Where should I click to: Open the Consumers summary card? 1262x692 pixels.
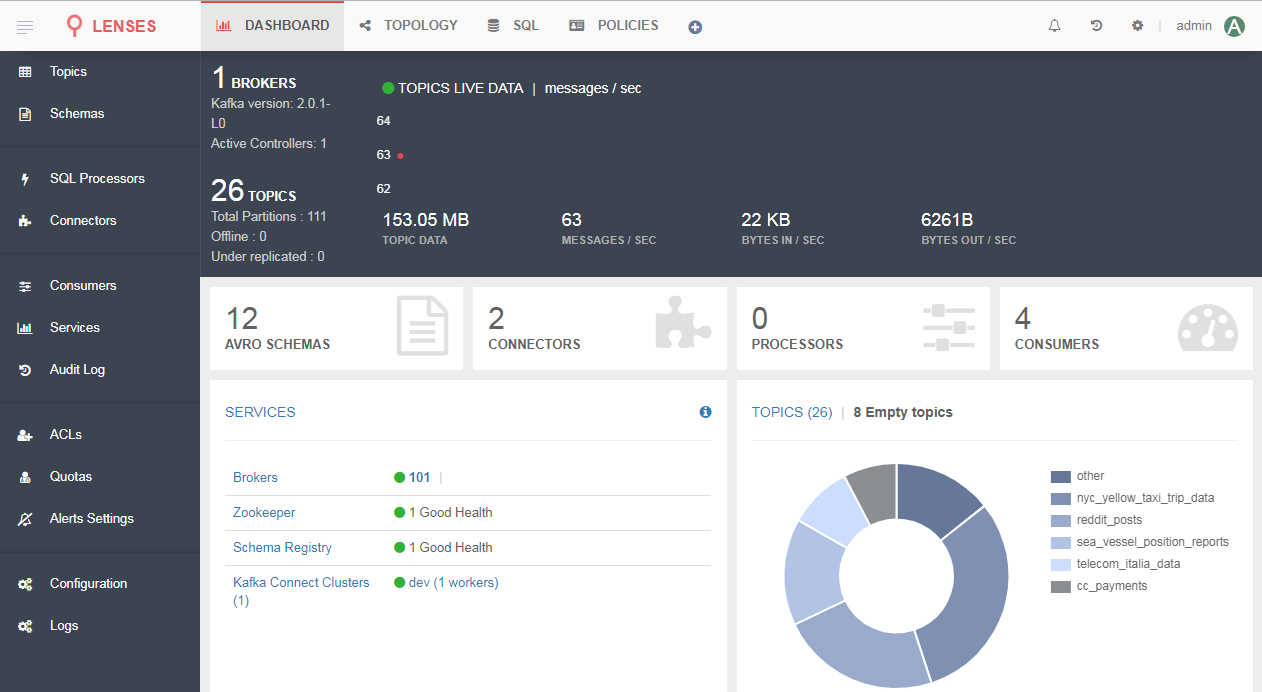[1126, 329]
